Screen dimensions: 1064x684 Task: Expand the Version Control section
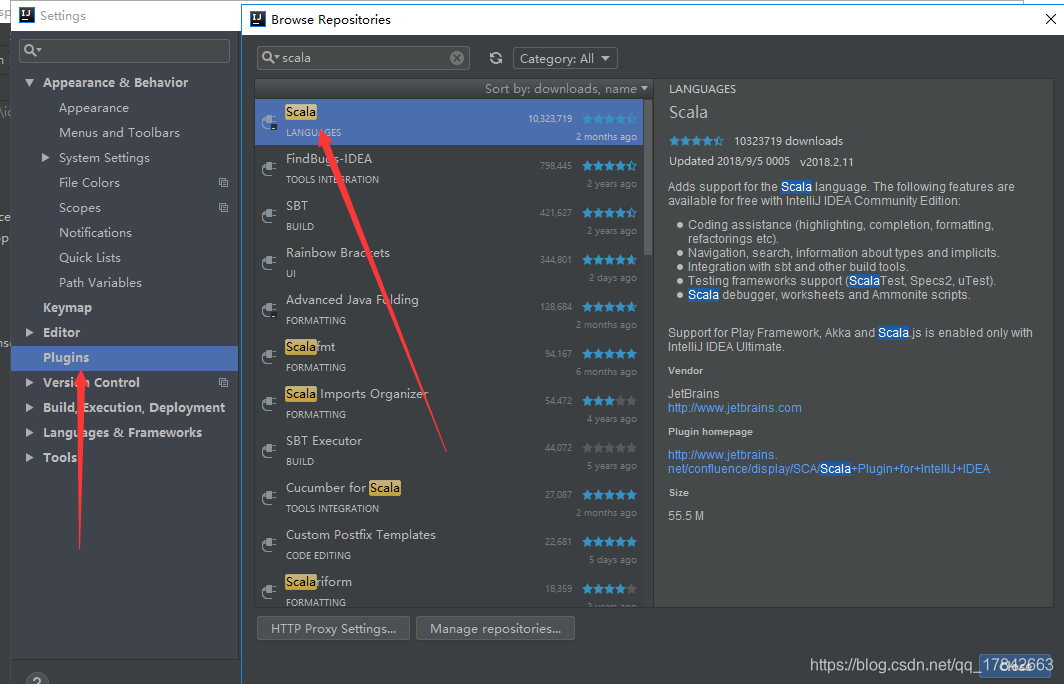(29, 383)
